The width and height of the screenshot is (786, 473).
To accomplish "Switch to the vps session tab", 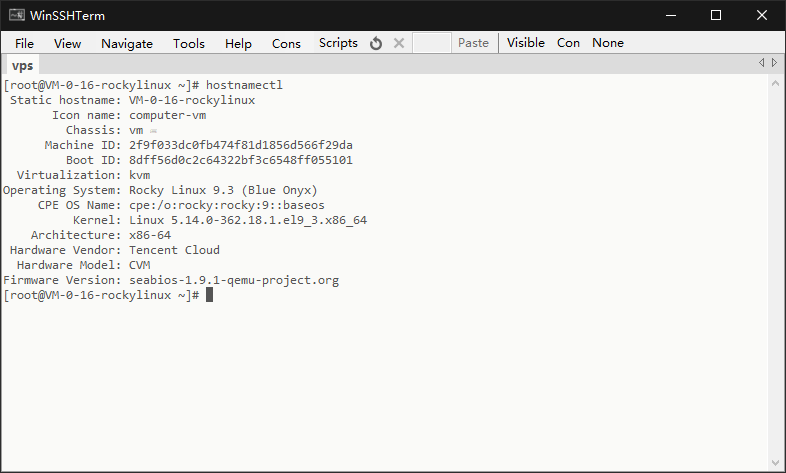I will click(23, 65).
